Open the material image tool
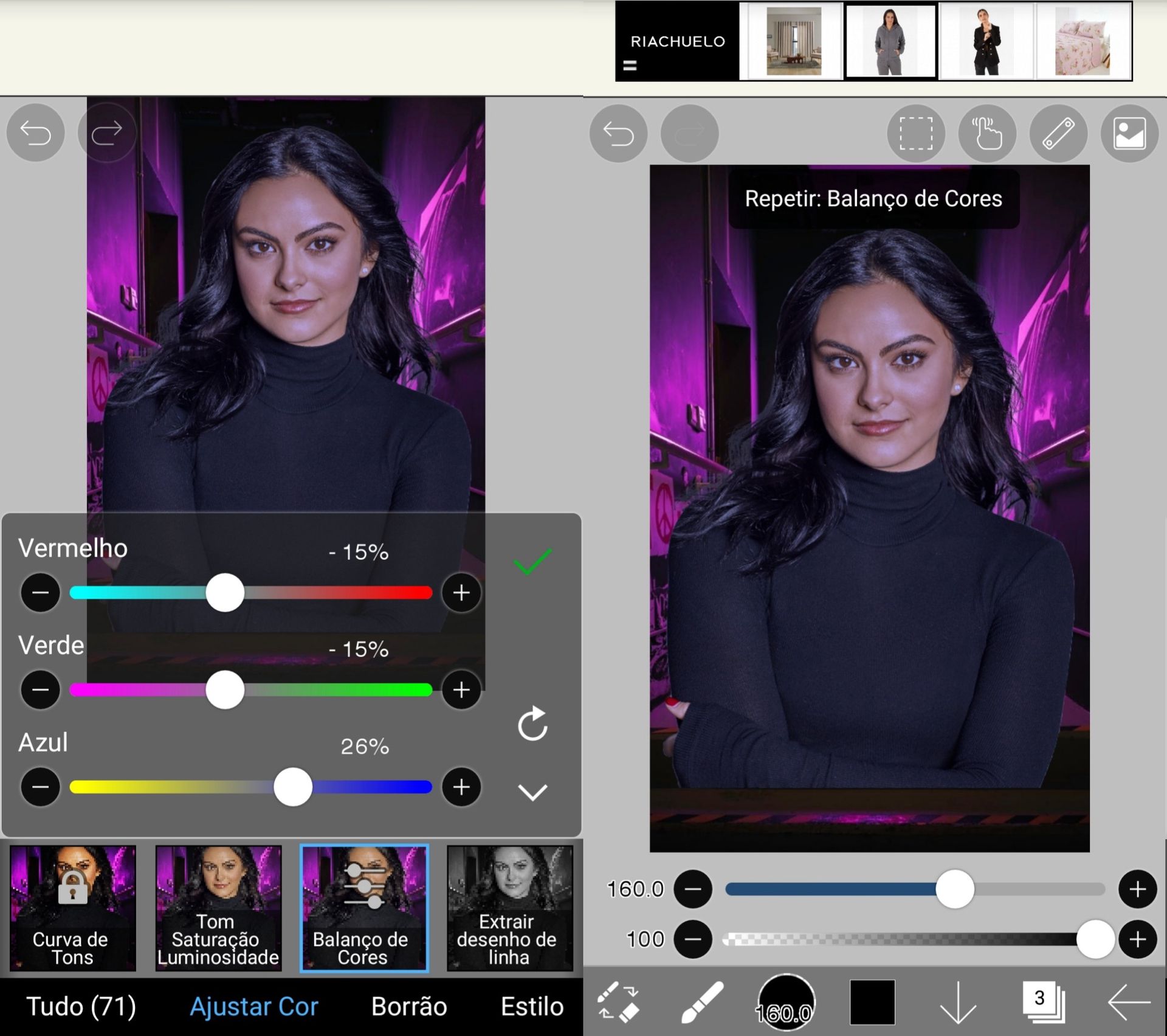This screenshot has height=1036, width=1167. 1129,133
